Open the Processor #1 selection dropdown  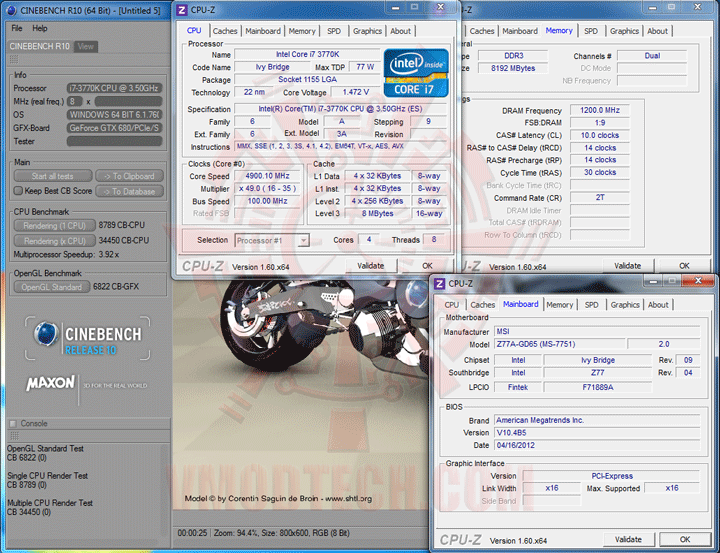click(271, 240)
